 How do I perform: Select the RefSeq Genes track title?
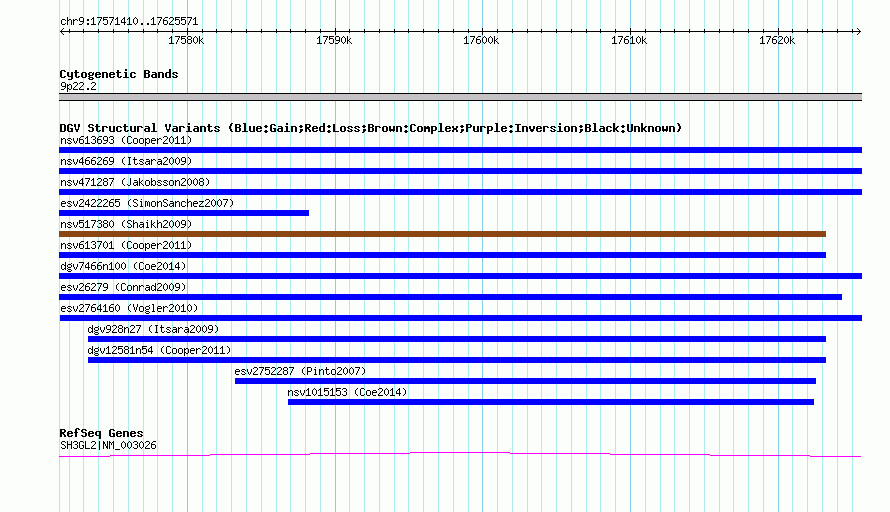[x=101, y=433]
